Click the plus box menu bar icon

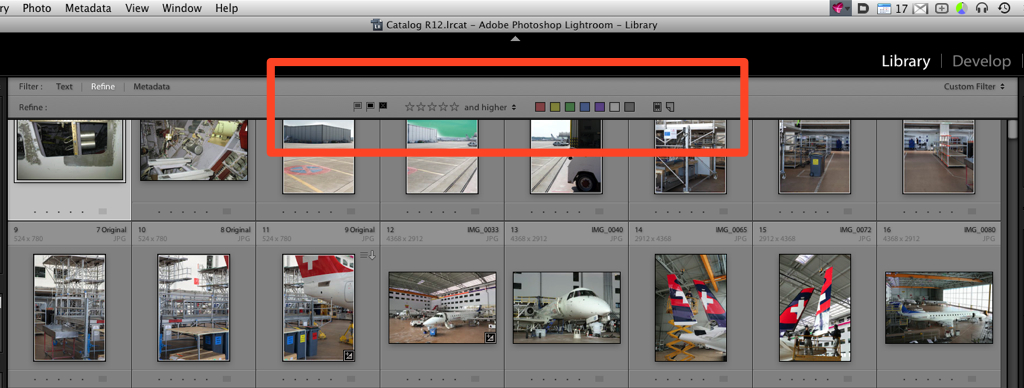(942, 8)
